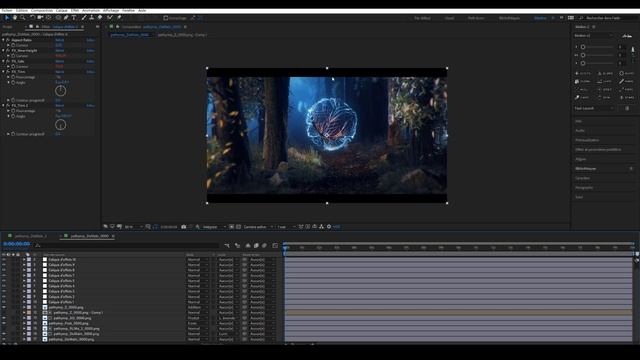Select the Selection arrow tool
640x360 pixels.
pos(7,18)
